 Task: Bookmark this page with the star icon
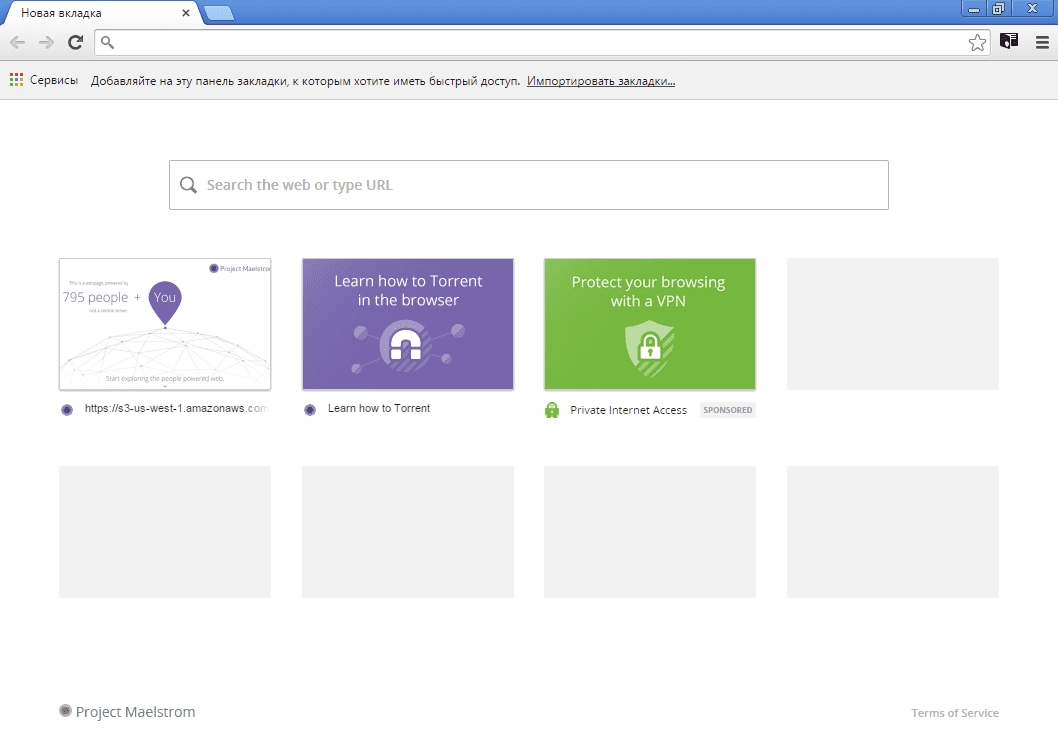977,43
